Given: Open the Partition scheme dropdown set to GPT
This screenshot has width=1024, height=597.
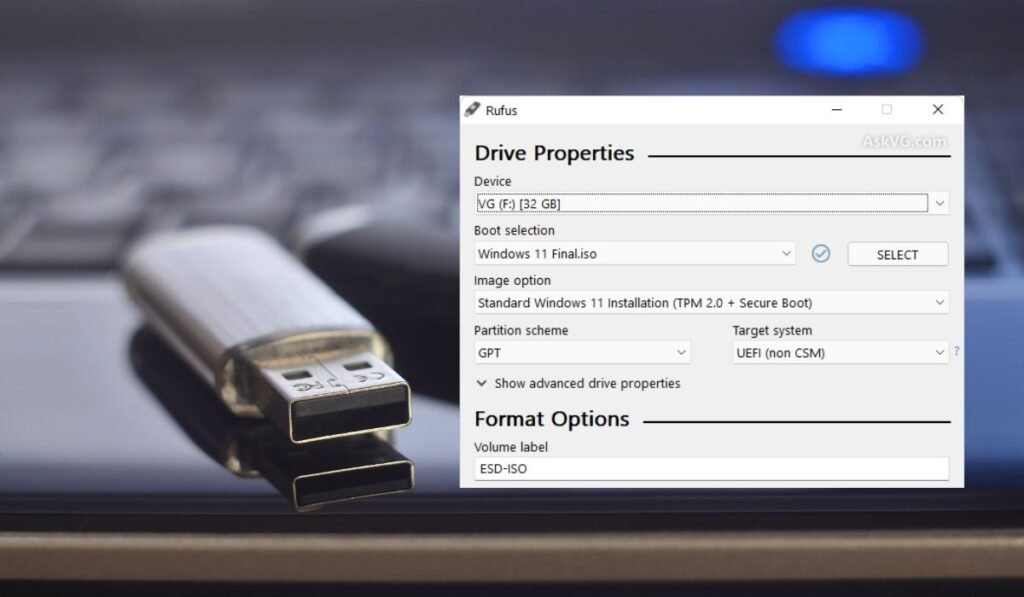Looking at the screenshot, I should click(x=582, y=353).
